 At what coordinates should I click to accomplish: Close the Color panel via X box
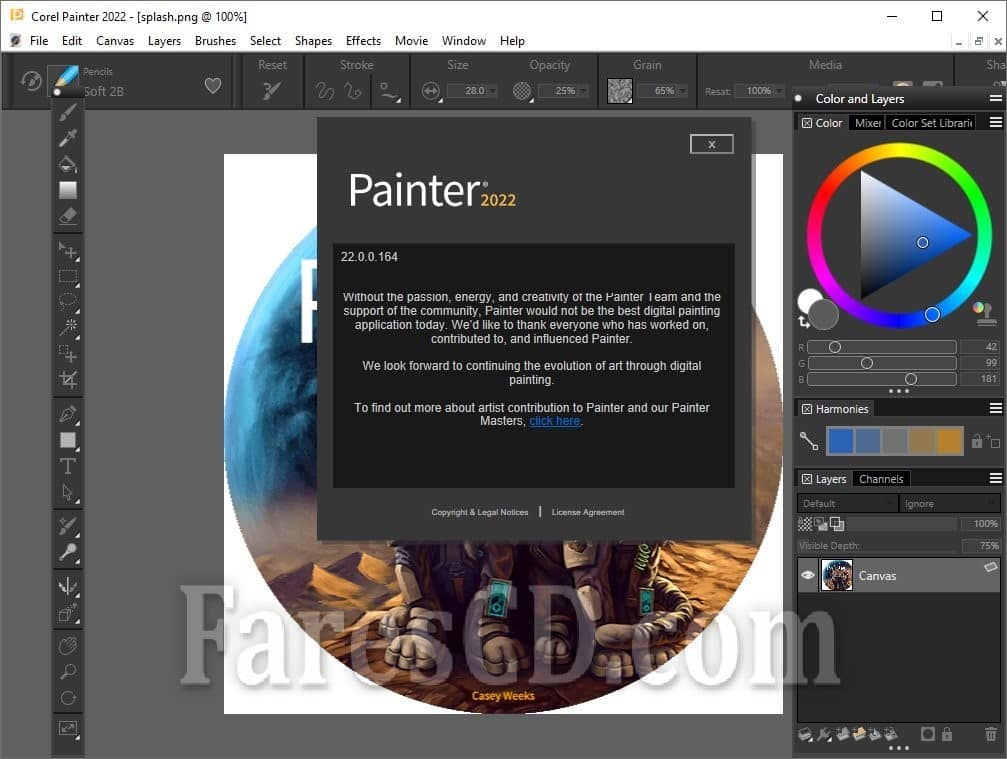(x=807, y=123)
